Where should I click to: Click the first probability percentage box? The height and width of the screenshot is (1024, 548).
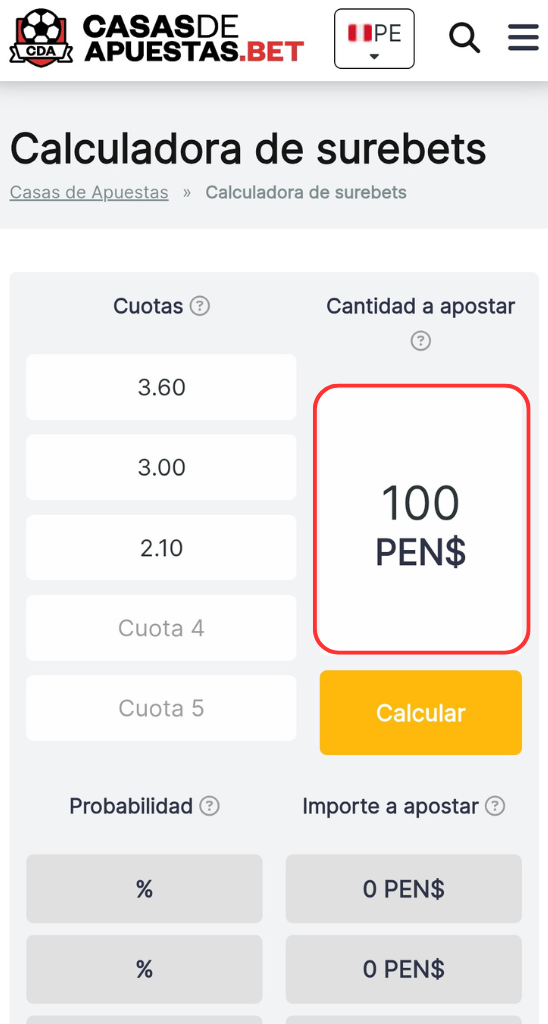coord(144,889)
